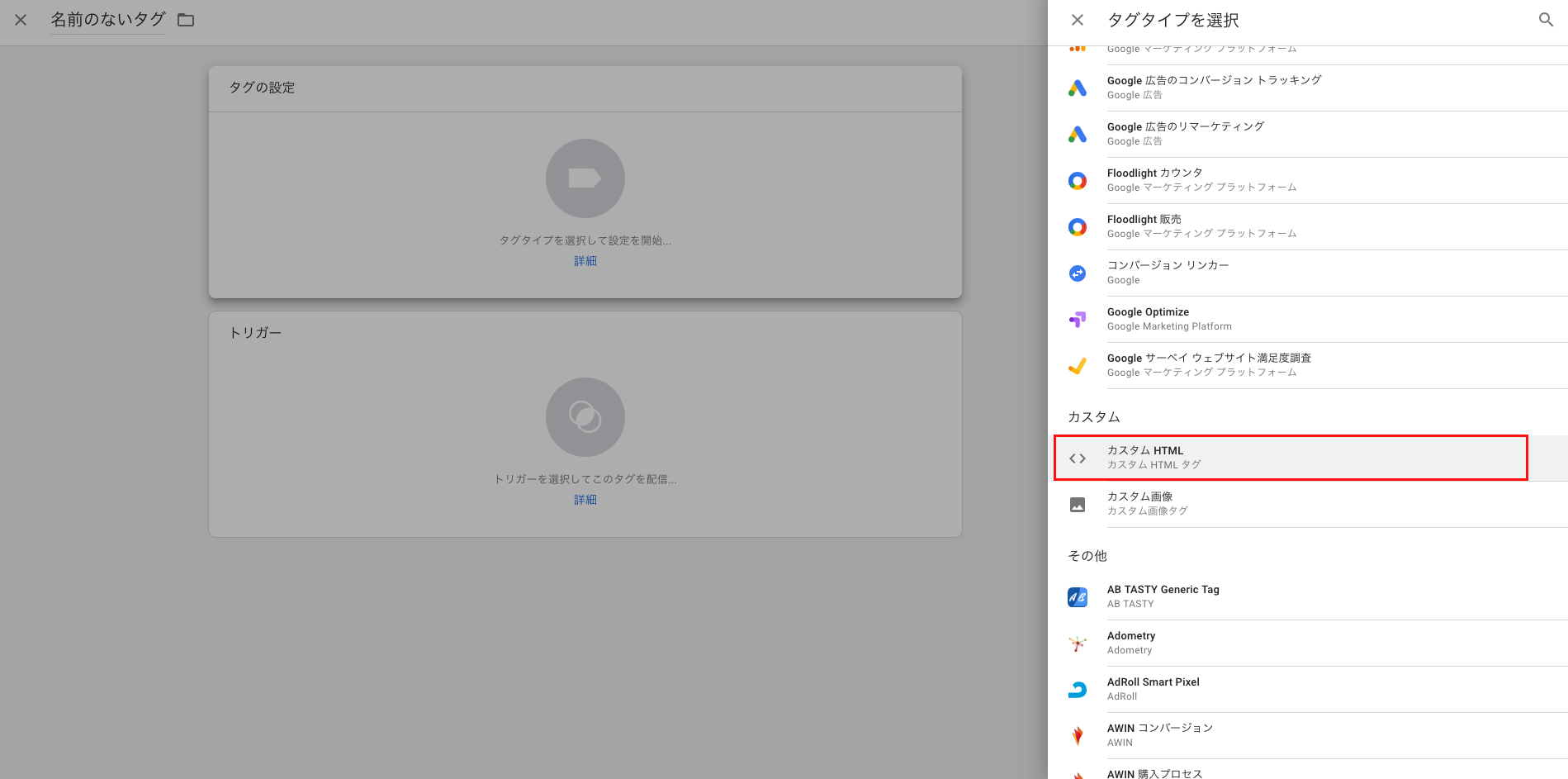The height and width of the screenshot is (779, 1568).
Task: Click the コンバージョン リンカー icon
Action: (x=1078, y=273)
